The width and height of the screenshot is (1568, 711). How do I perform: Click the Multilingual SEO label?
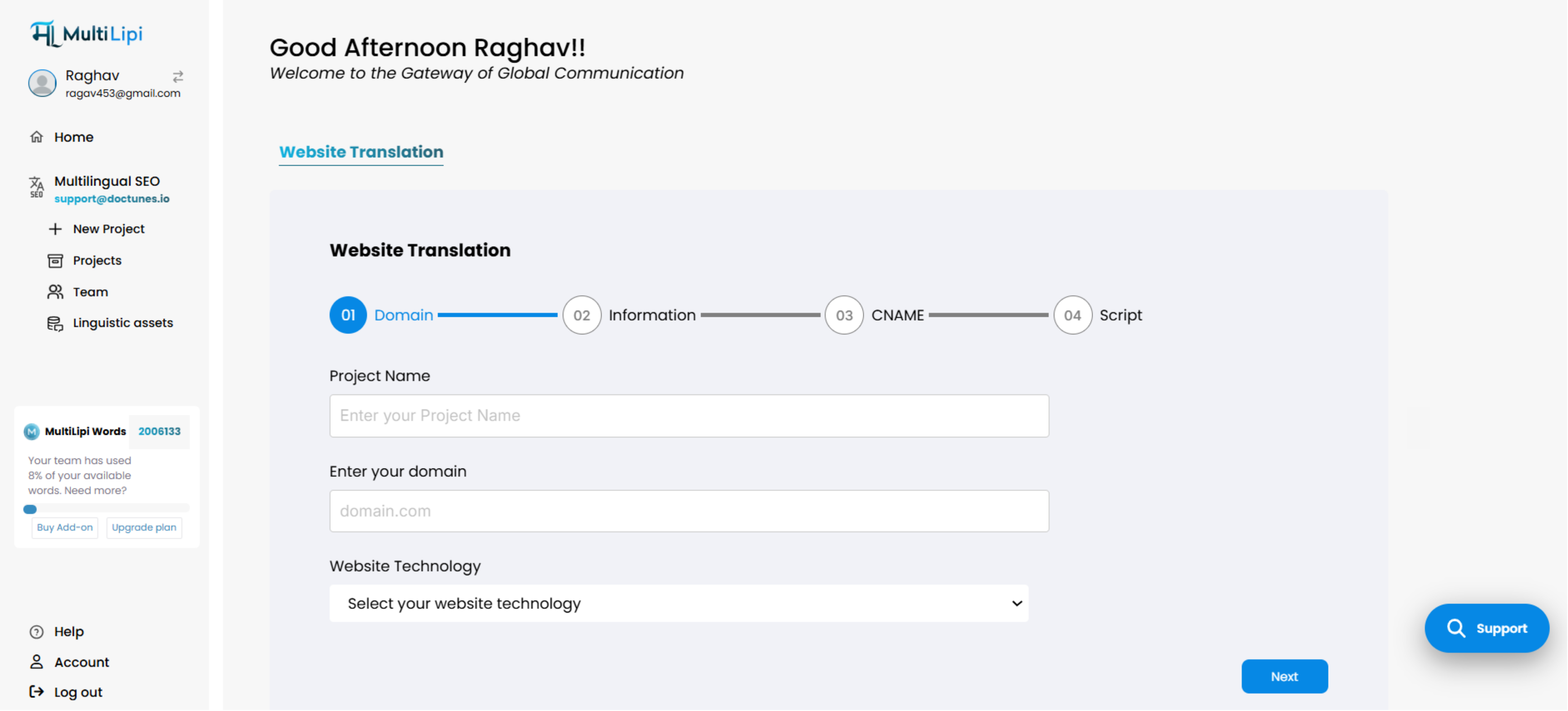107,181
